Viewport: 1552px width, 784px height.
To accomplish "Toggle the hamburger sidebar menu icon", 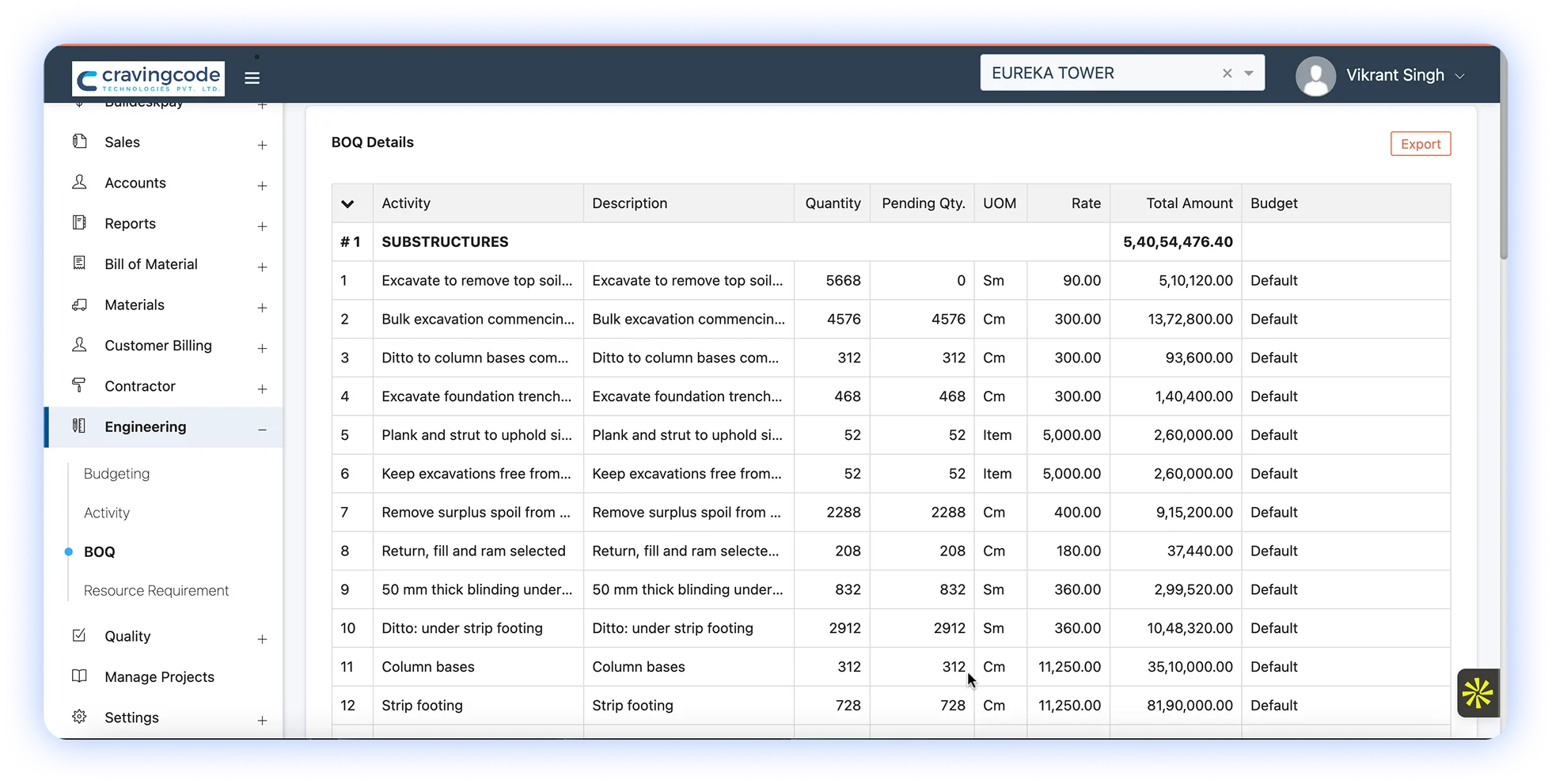I will (252, 78).
